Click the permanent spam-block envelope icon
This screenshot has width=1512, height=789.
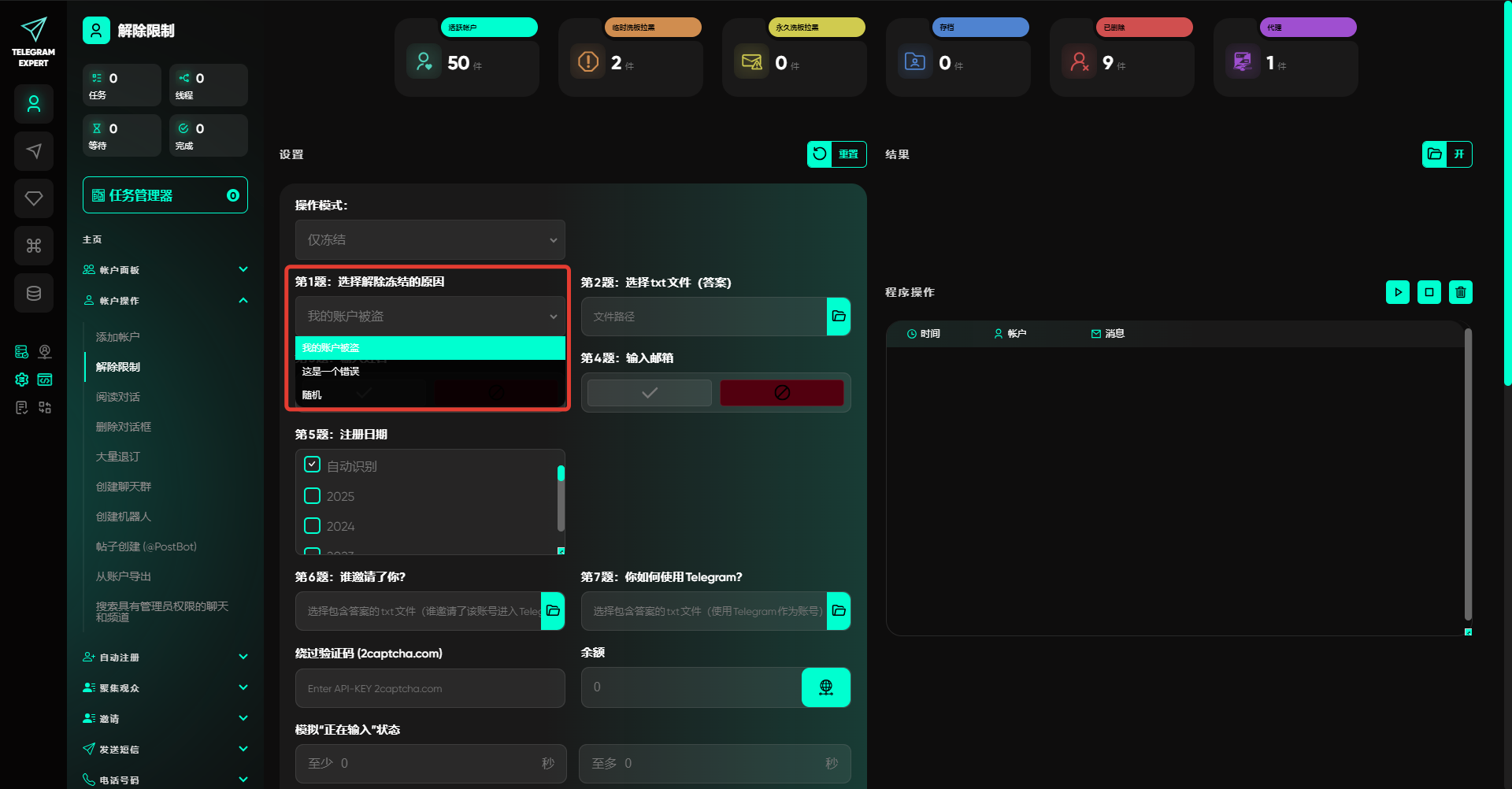(752, 61)
